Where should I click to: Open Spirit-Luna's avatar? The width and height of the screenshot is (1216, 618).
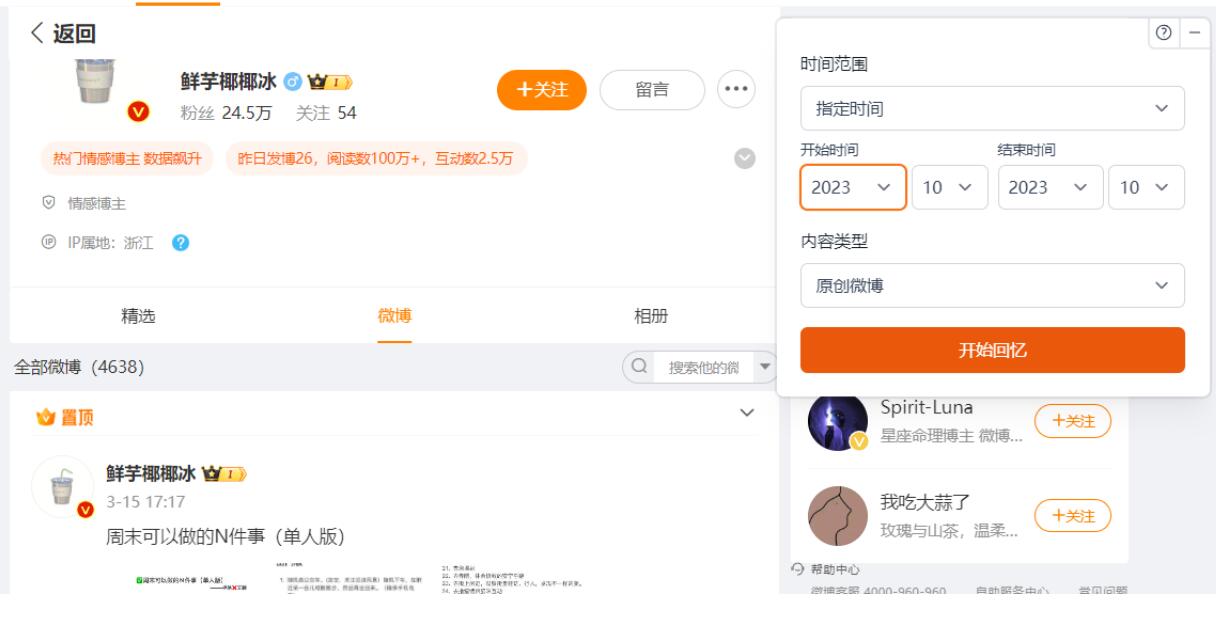click(837, 422)
